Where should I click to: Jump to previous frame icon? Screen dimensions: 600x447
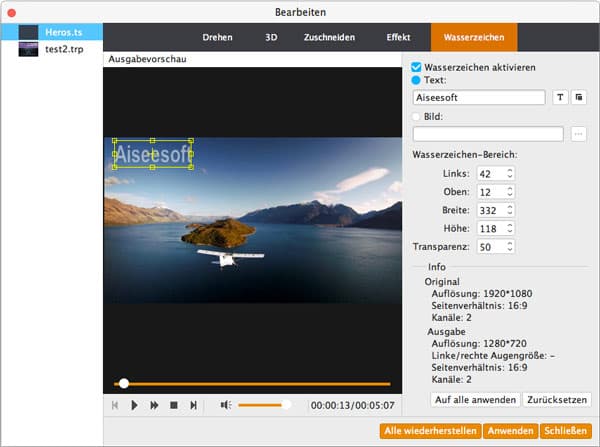pyautogui.click(x=115, y=405)
